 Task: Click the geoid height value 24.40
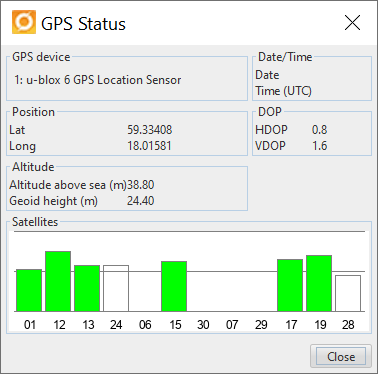[141, 201]
